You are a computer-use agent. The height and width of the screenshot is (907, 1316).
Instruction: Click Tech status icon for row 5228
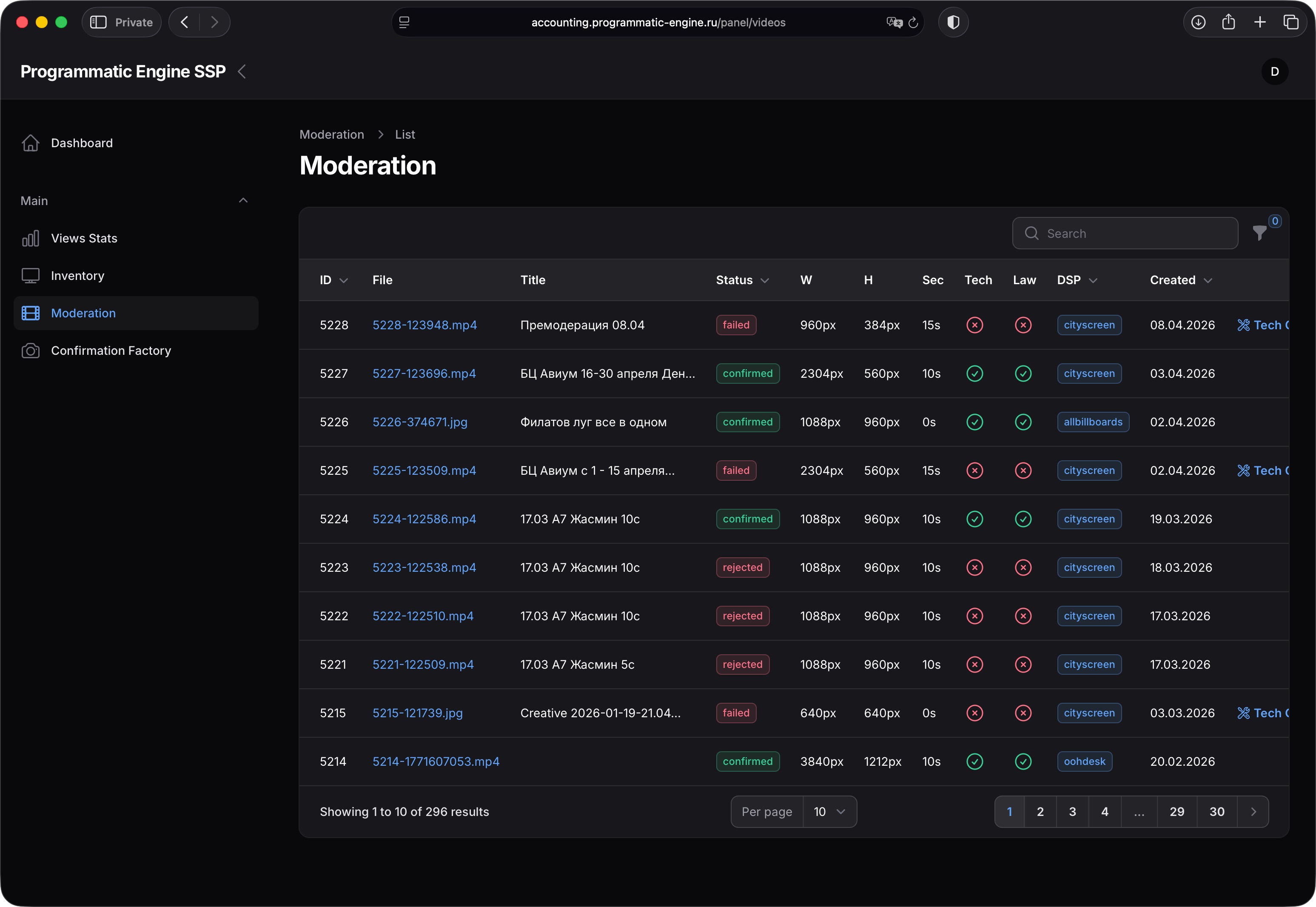click(x=974, y=325)
